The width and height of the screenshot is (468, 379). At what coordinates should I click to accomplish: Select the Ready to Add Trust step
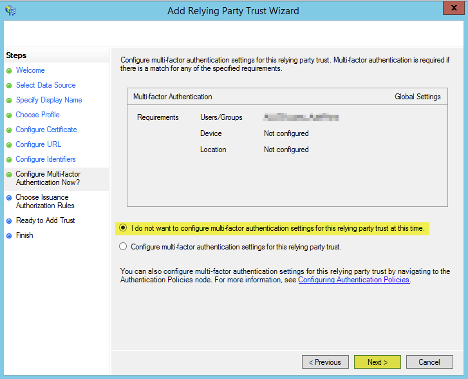(x=45, y=220)
